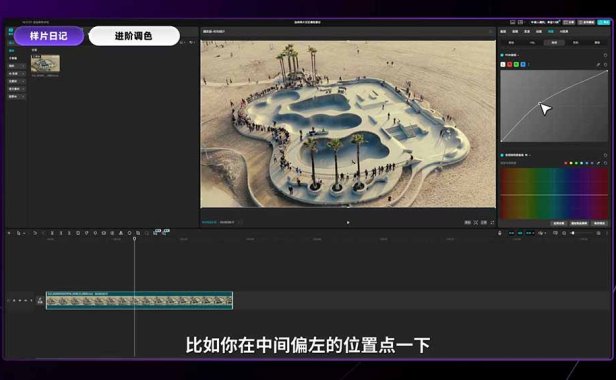Pick the curve eyedropper tool
616x380 pixels.
[598, 64]
